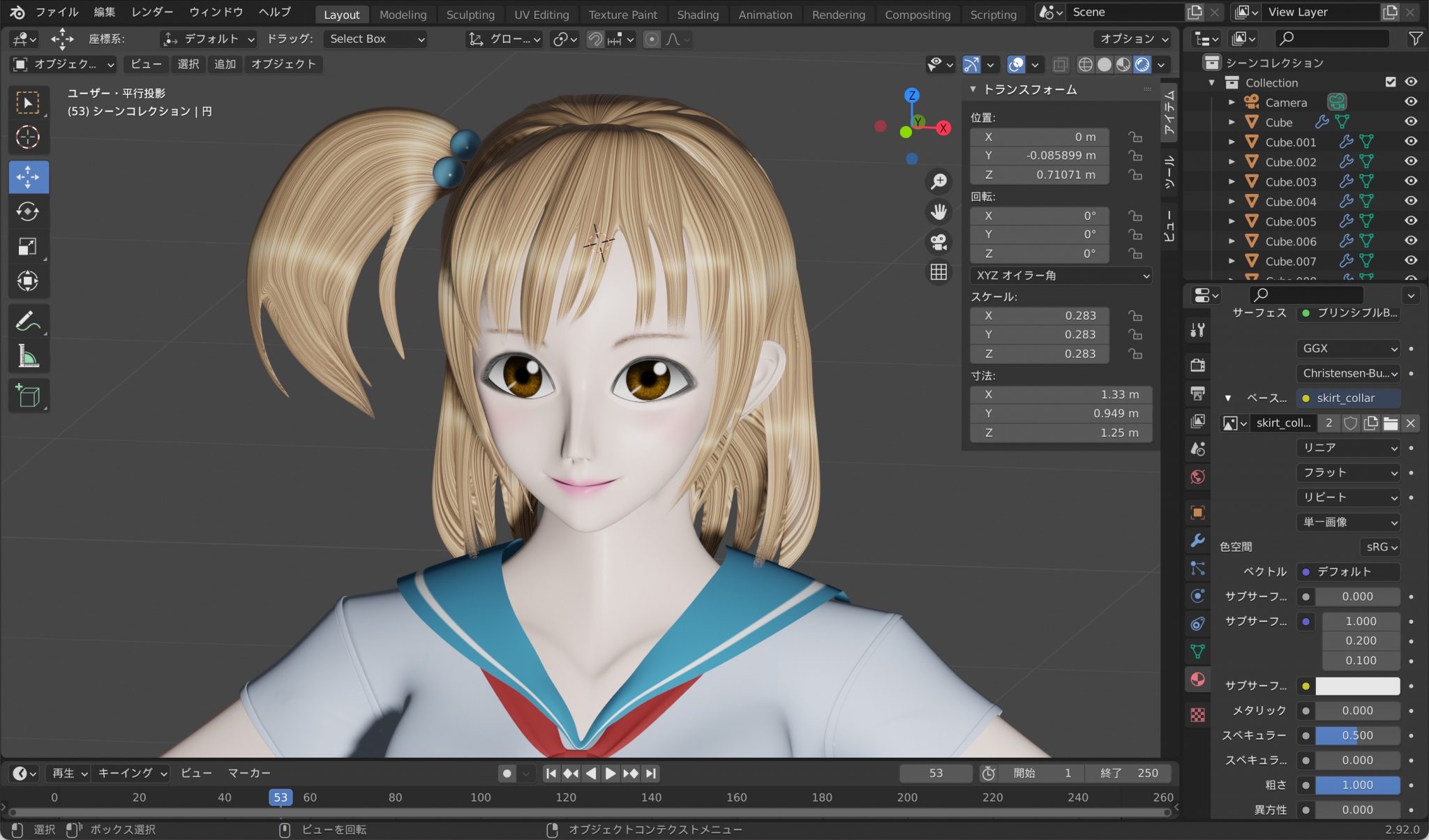
Task: Expand the Cube.001 item in the outliner
Action: tap(1232, 142)
